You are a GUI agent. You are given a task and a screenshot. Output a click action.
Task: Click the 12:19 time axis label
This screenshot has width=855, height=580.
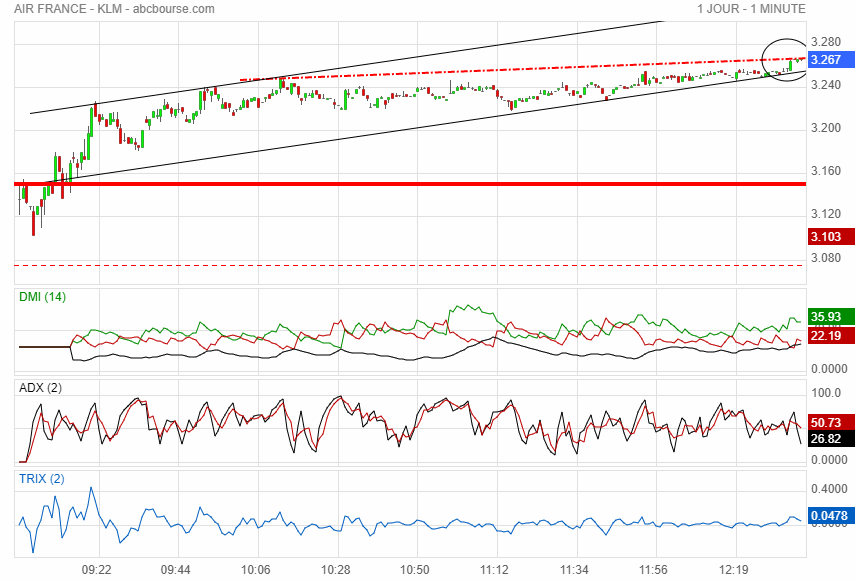pos(734,569)
